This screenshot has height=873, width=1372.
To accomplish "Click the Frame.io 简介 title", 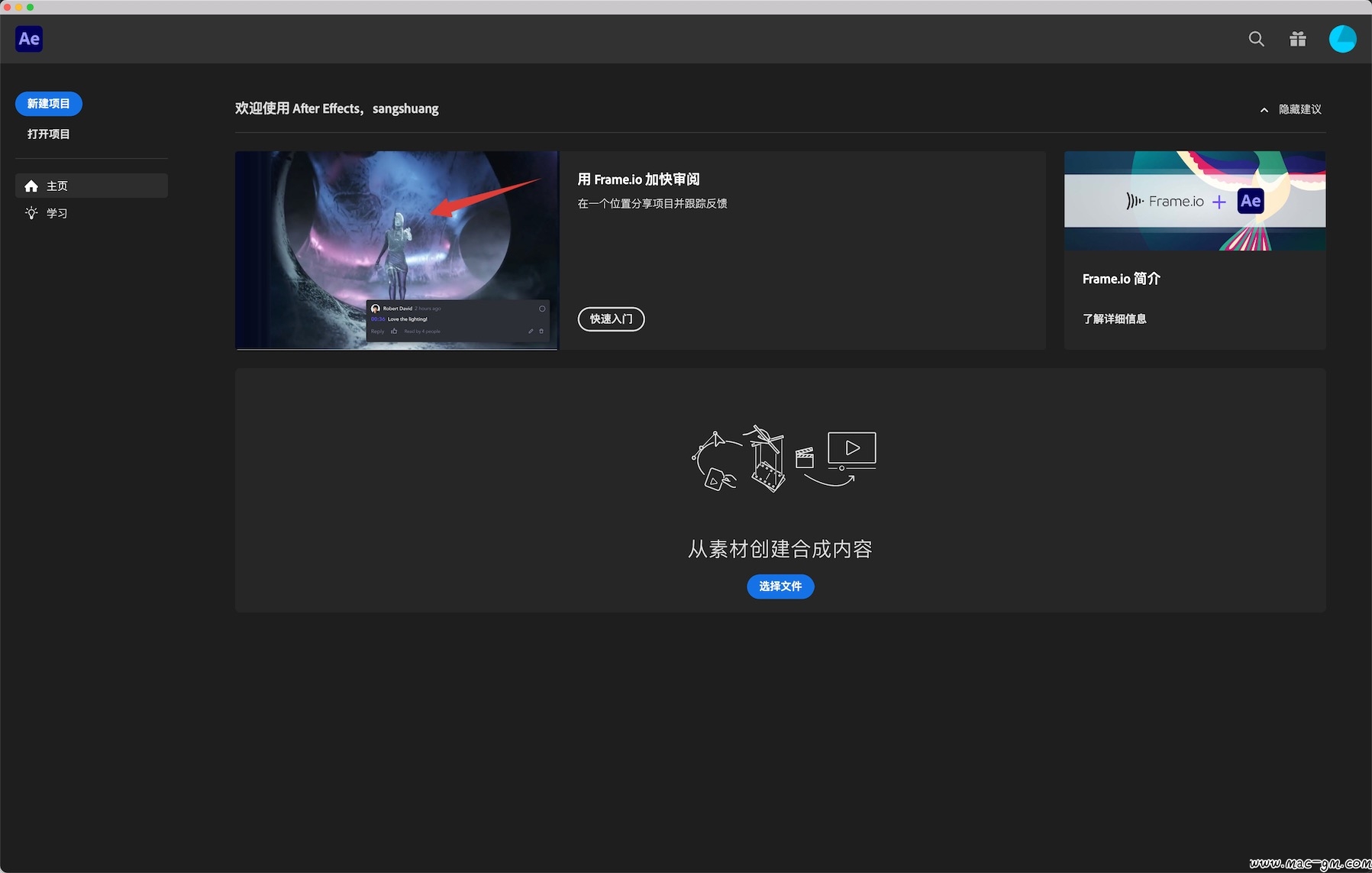I will pos(1122,279).
